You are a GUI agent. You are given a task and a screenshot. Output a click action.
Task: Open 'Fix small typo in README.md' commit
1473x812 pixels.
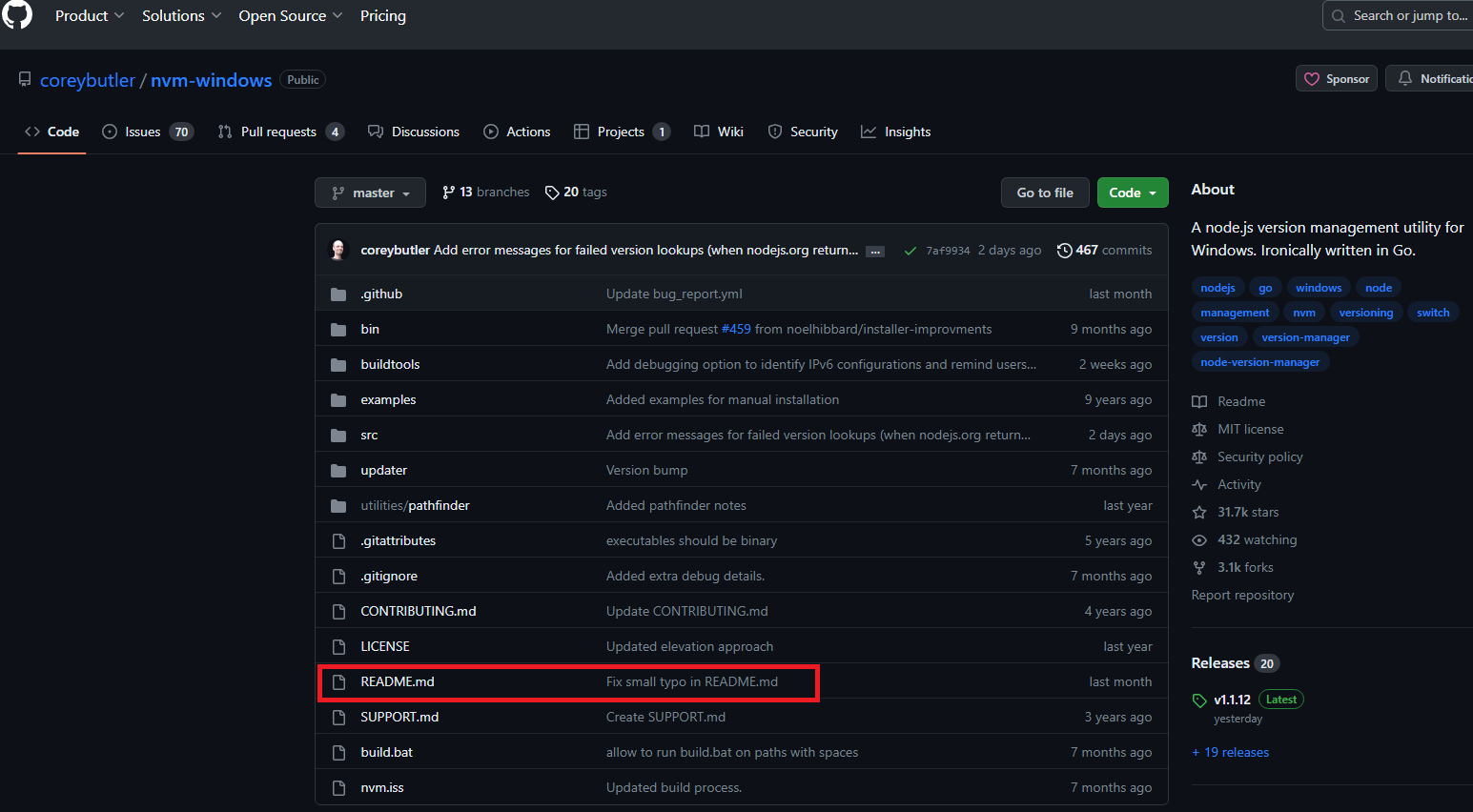click(692, 682)
